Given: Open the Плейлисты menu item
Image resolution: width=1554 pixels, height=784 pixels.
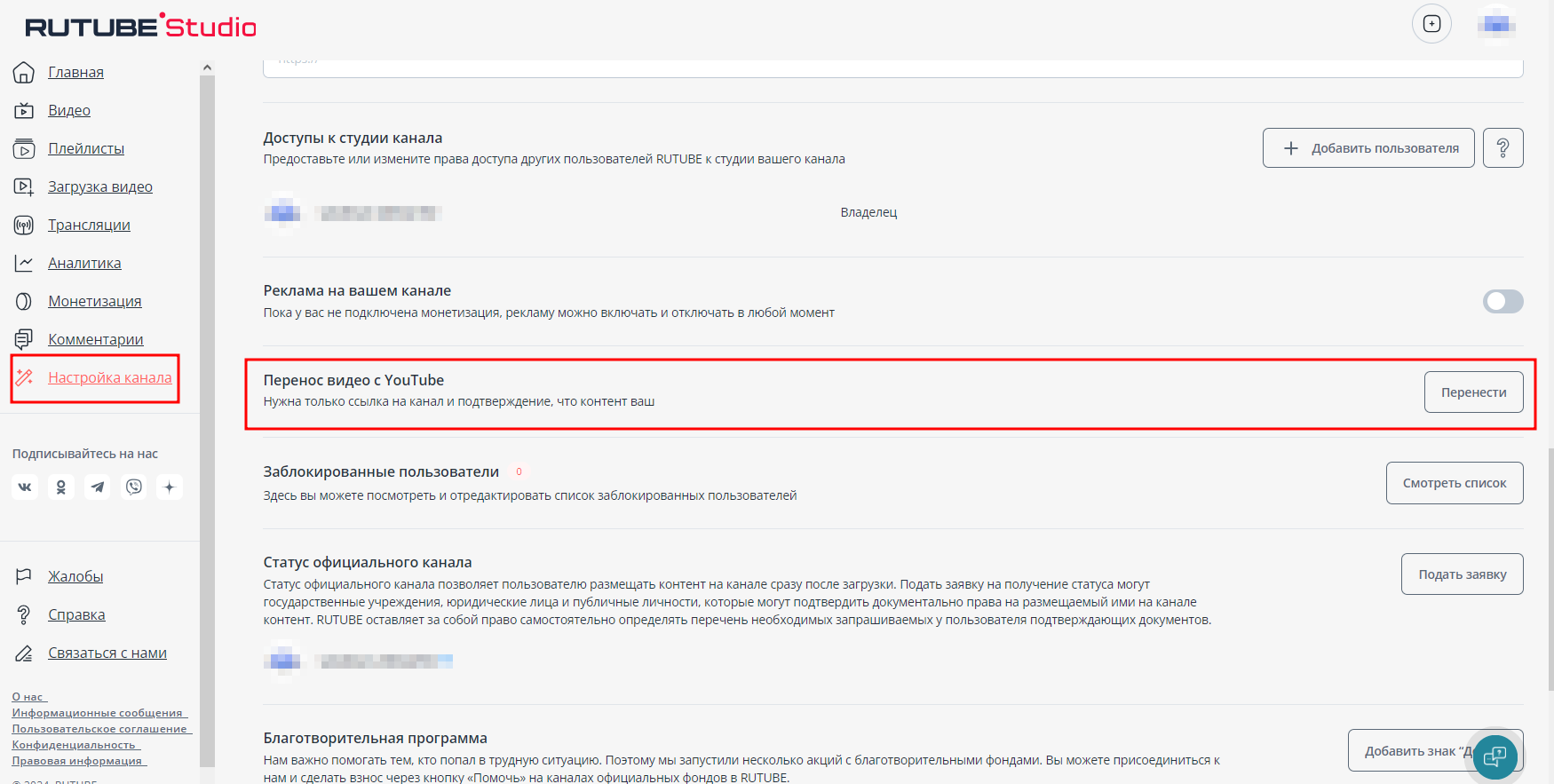Looking at the screenshot, I should pyautogui.click(x=86, y=148).
